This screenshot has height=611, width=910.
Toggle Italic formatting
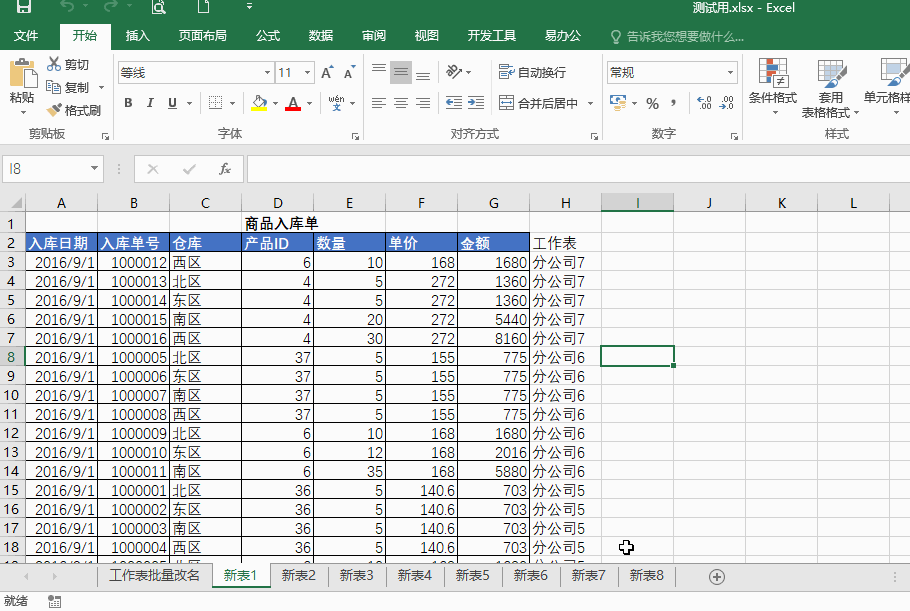(x=150, y=103)
